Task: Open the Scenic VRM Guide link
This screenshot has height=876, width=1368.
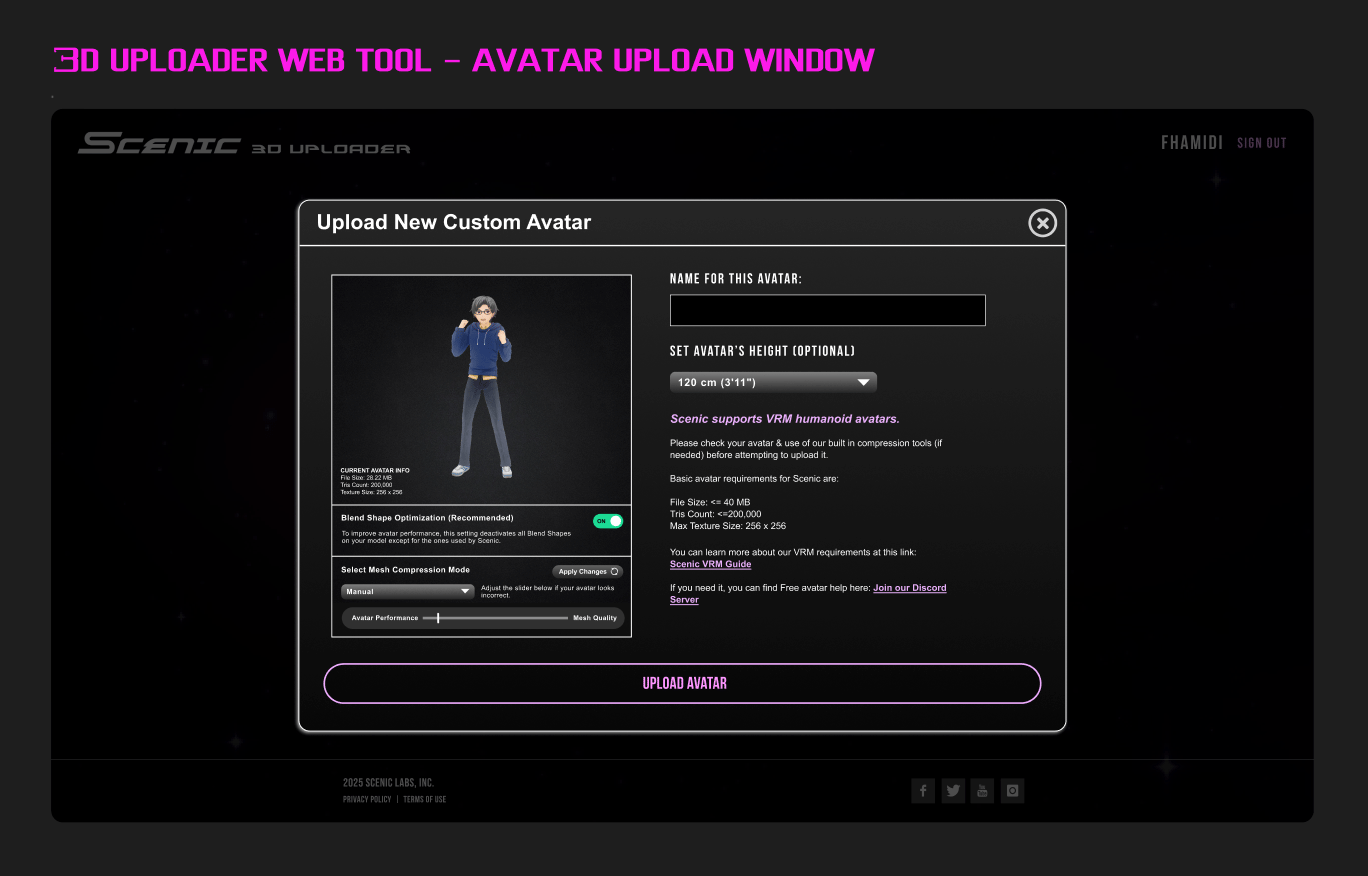Action: coord(710,565)
